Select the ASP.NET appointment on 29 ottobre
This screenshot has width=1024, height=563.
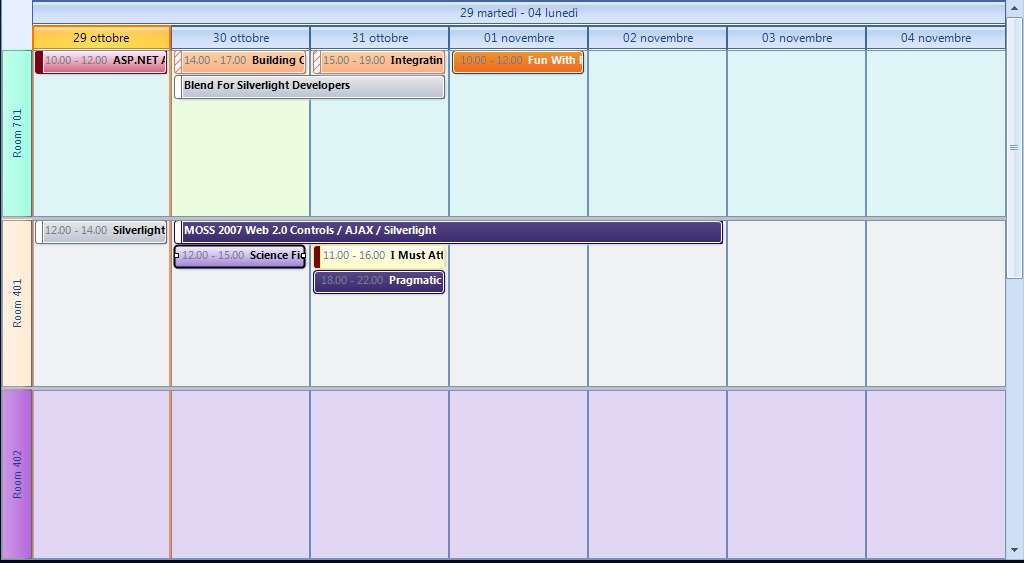tap(101, 61)
